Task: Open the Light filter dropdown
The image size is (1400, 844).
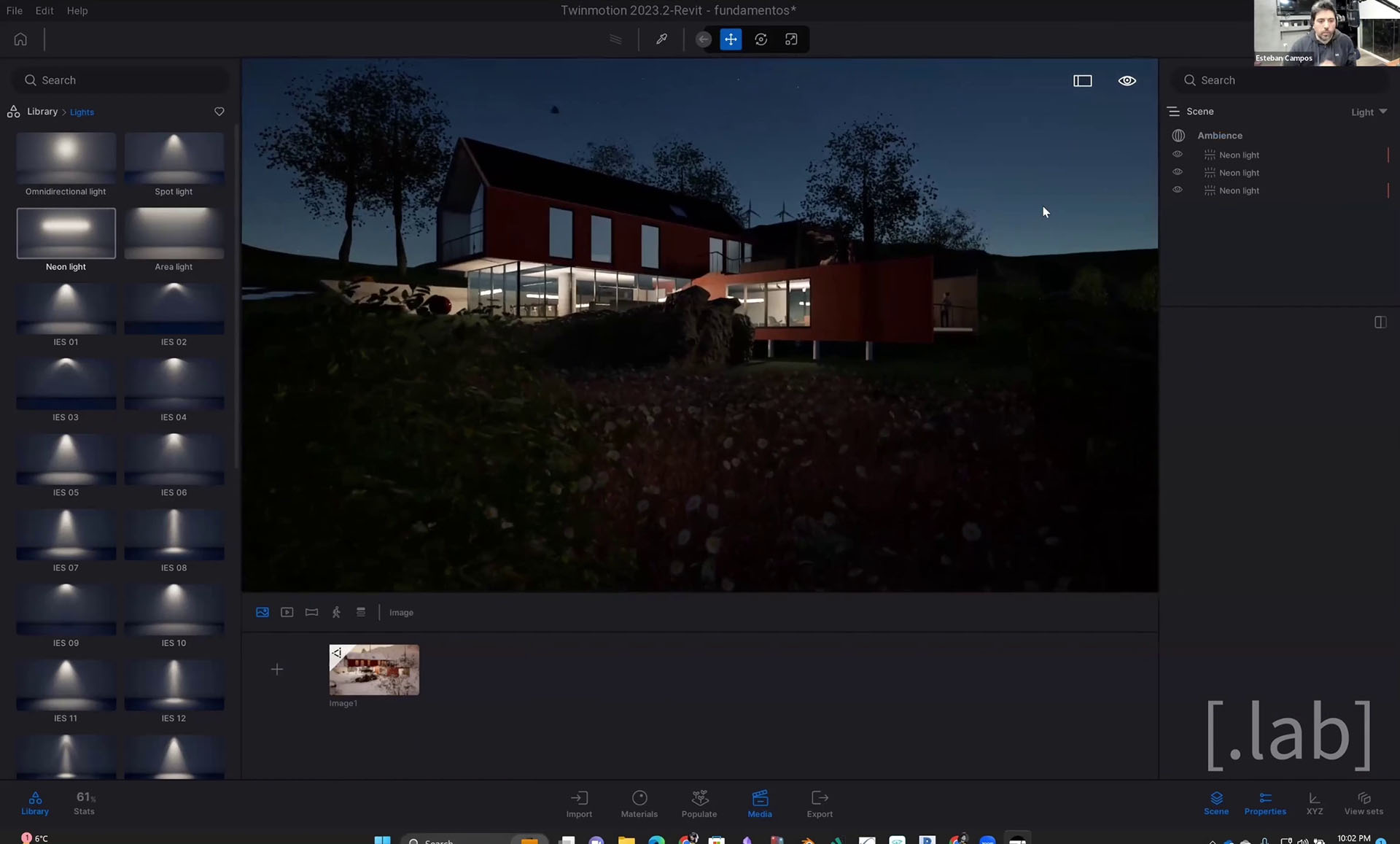Action: [1369, 112]
